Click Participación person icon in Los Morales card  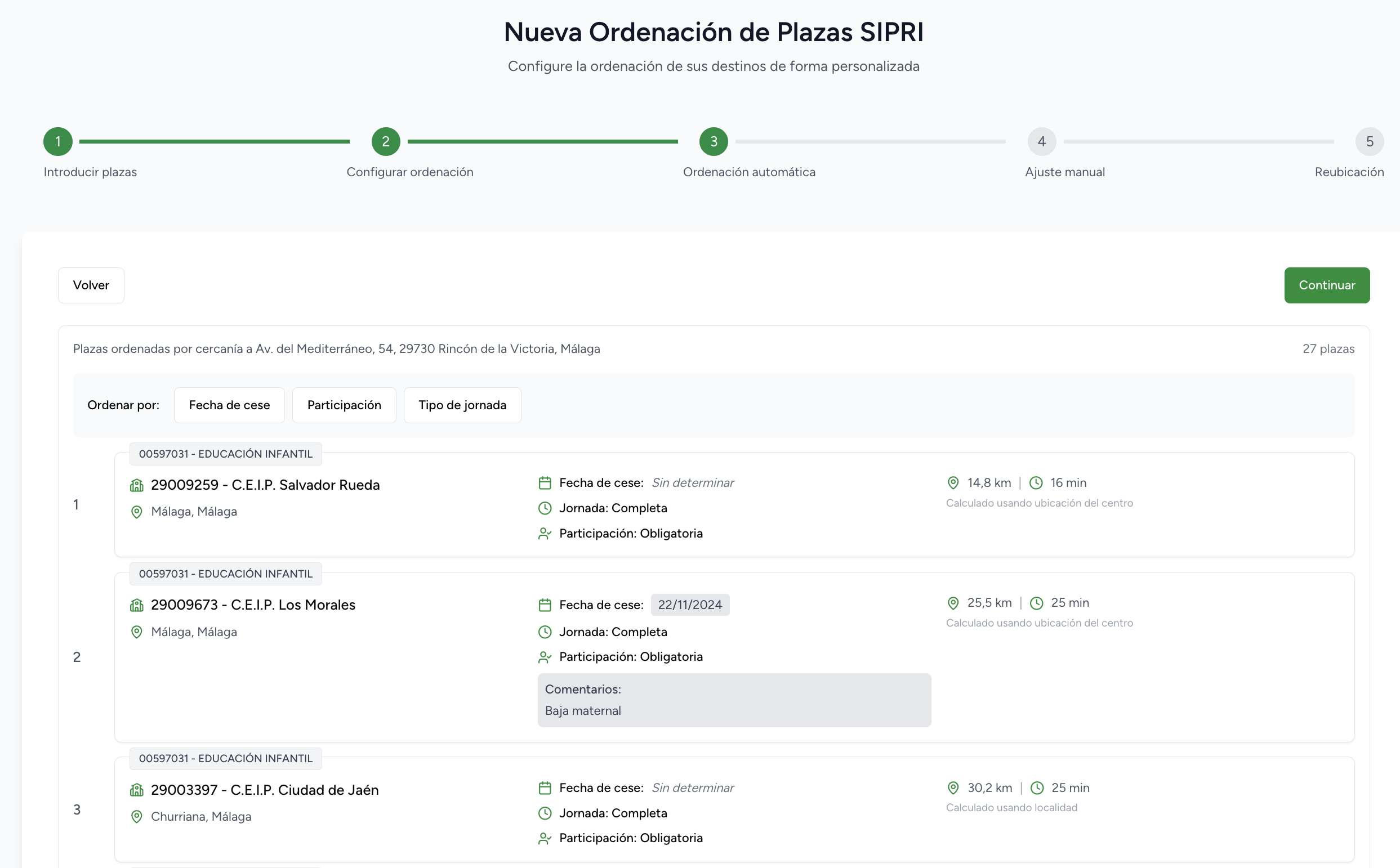pyautogui.click(x=545, y=657)
